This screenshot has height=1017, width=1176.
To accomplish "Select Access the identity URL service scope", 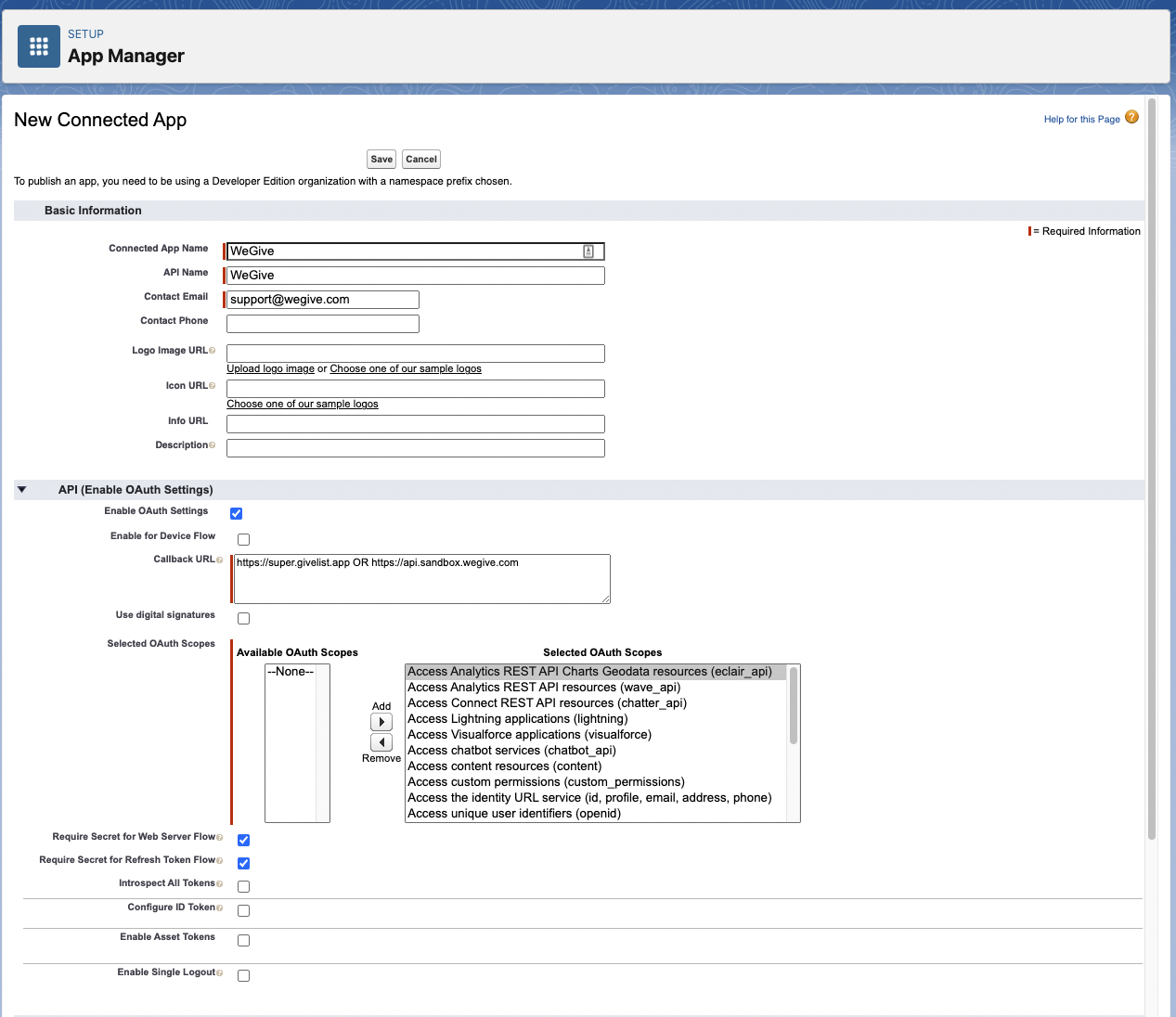I will click(x=596, y=798).
